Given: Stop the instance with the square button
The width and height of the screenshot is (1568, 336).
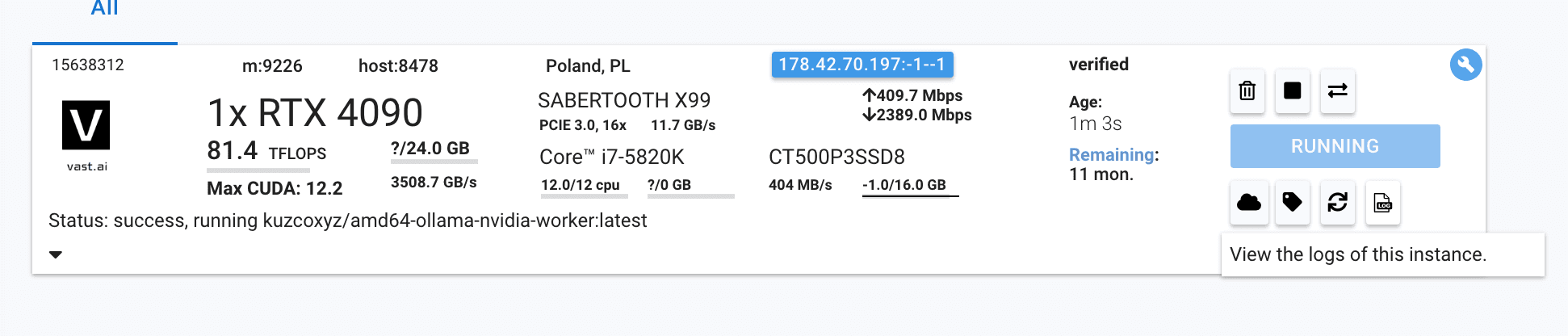Looking at the screenshot, I should click(1293, 91).
